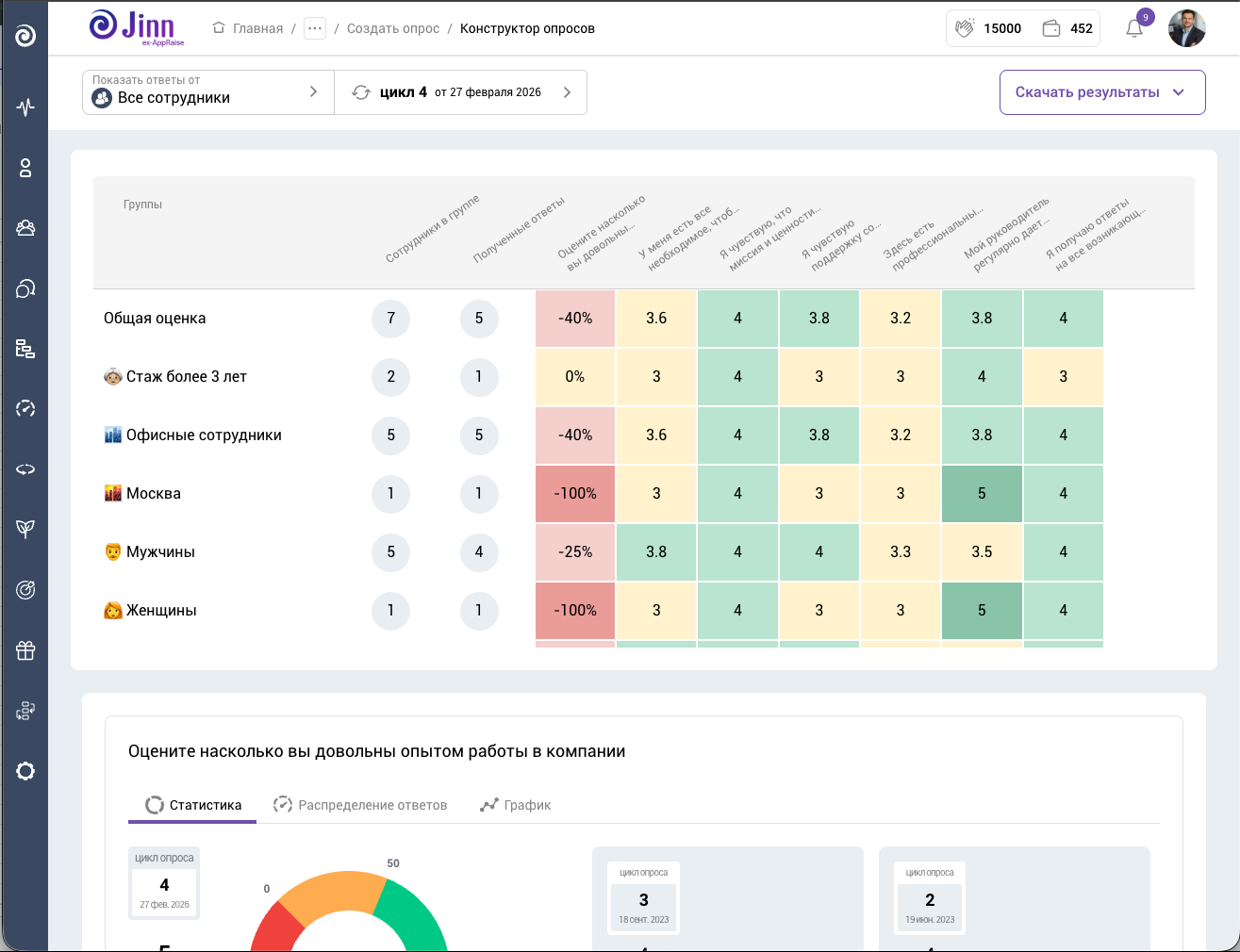Click the circular arrows sidebar icon
Viewport: 1240px width, 952px height.
point(25,469)
